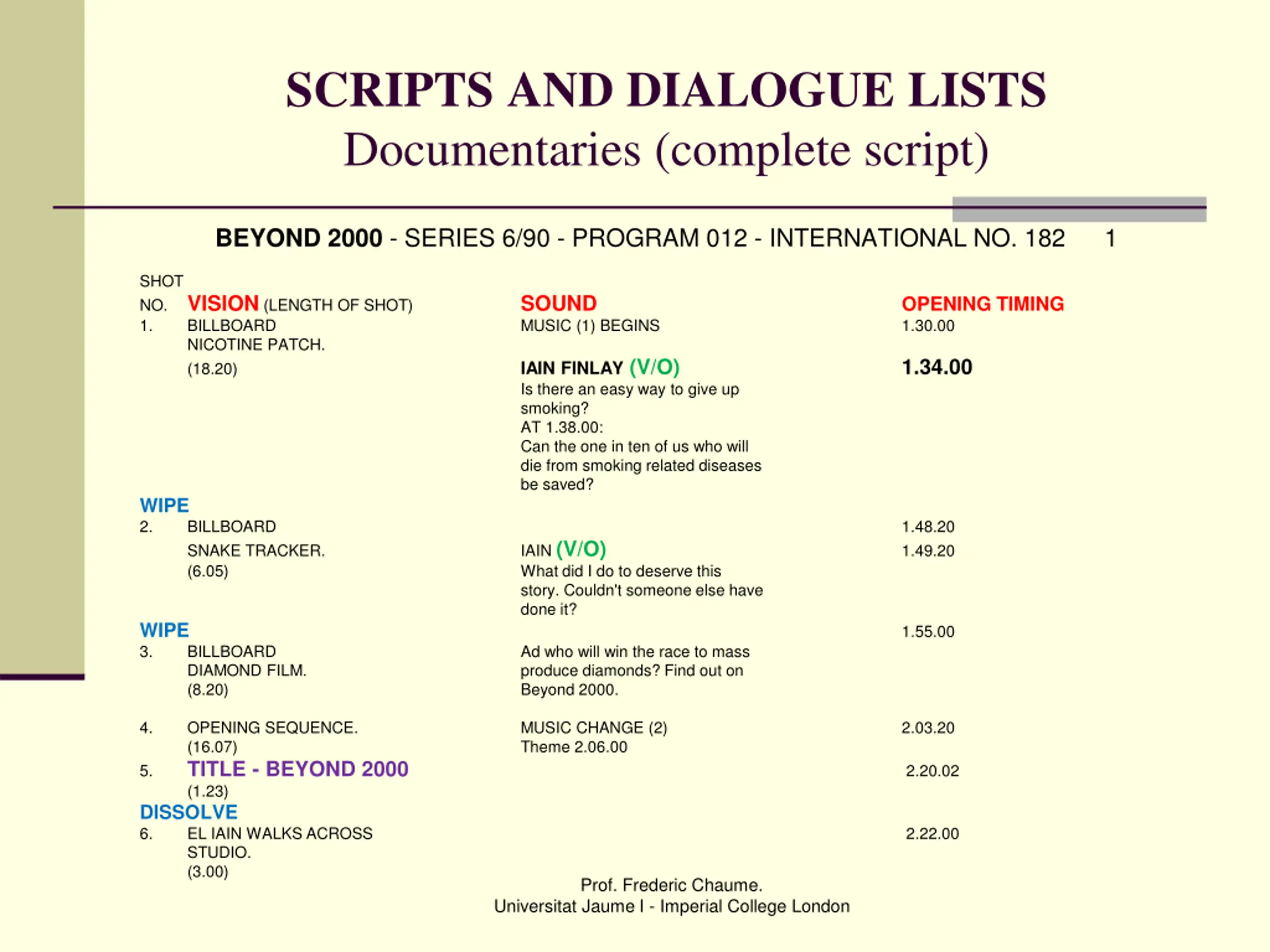This screenshot has height=952, width=1270.
Task: Click the red 'OPENING TIMING' heading
Action: point(982,303)
